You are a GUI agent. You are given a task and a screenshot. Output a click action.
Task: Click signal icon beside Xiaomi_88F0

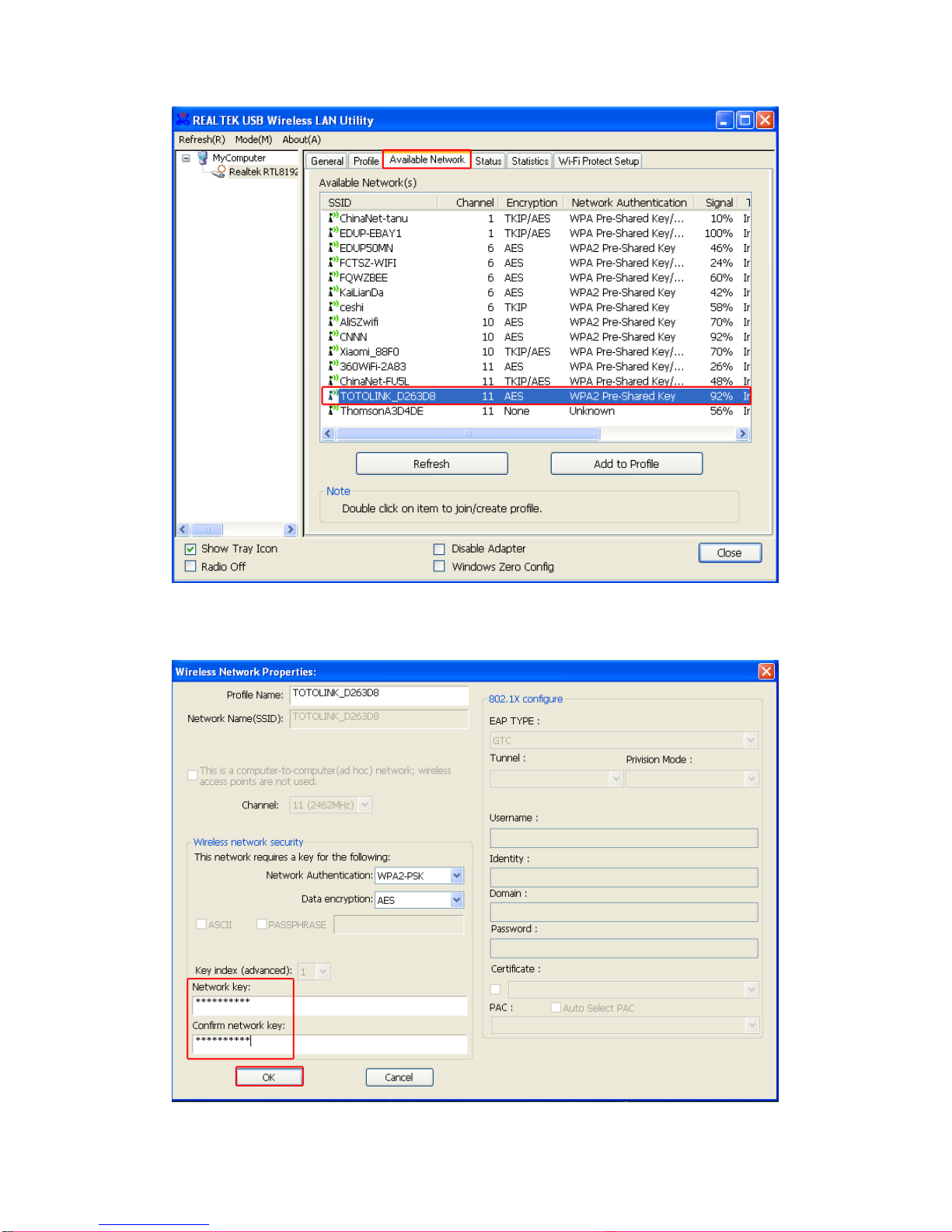coord(333,351)
